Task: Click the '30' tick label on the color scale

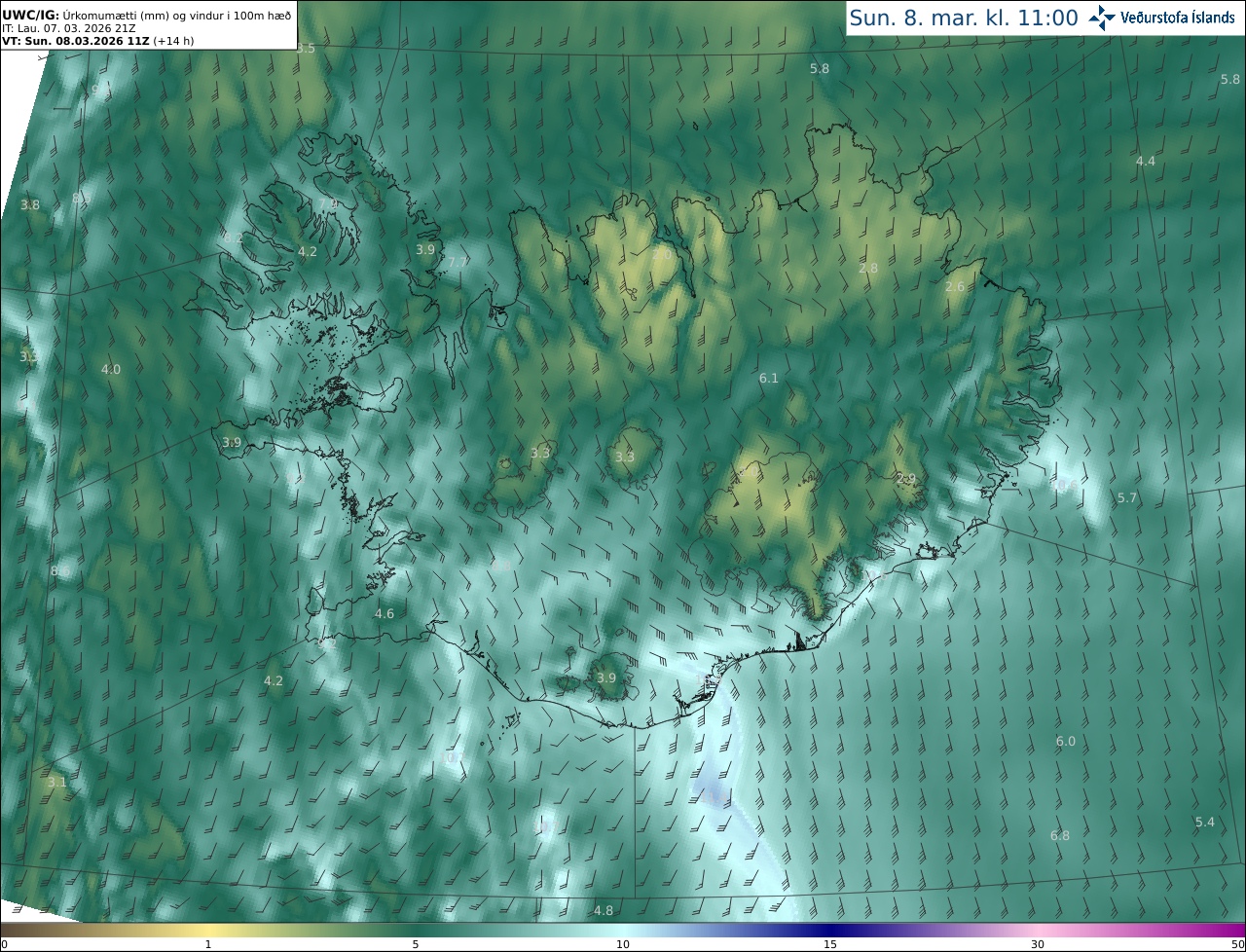Action: [1038, 944]
